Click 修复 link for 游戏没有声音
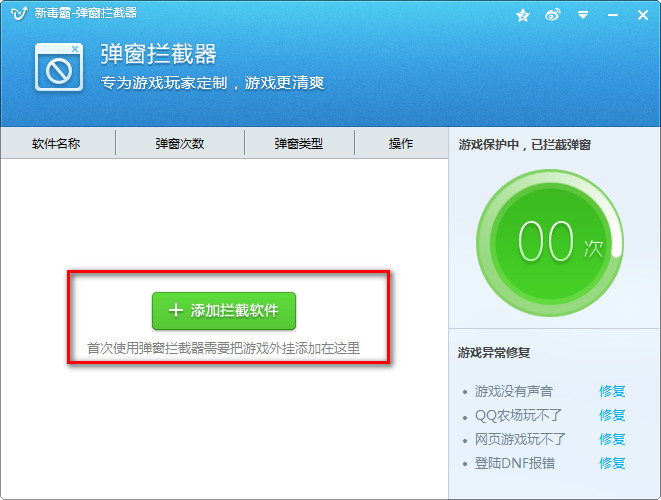The height and width of the screenshot is (500, 661). click(612, 391)
